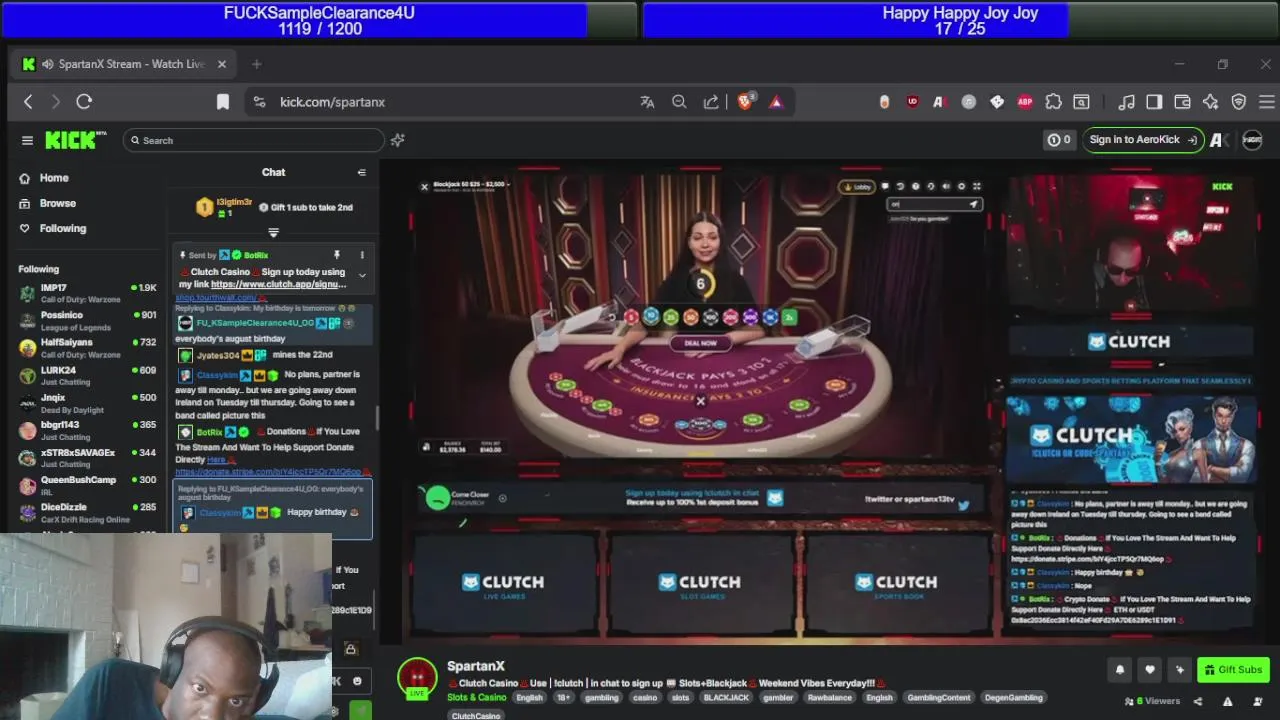Image resolution: width=1280 pixels, height=720 pixels.
Task: Expand the pinned Clutch Casino message
Action: click(x=362, y=275)
